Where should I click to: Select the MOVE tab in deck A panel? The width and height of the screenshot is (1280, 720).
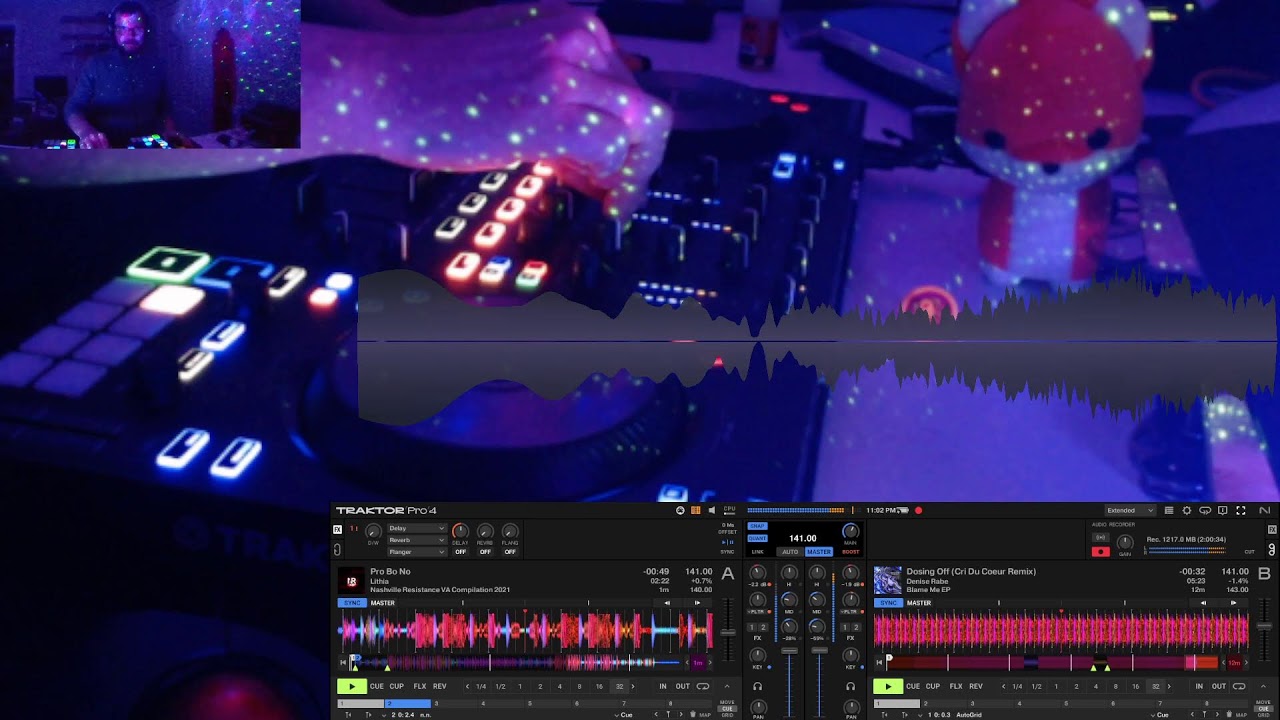coord(727,702)
